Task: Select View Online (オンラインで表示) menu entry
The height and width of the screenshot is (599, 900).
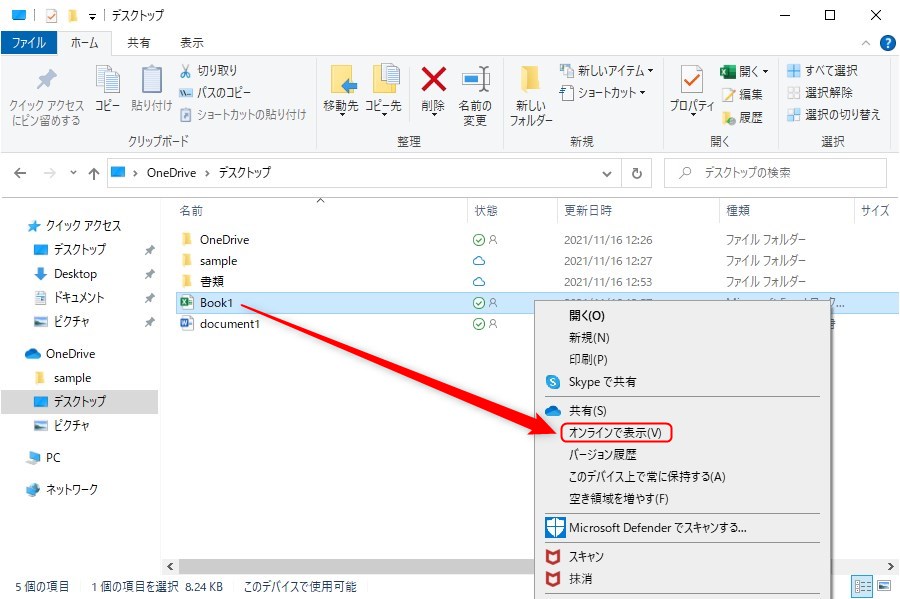Action: (x=615, y=433)
